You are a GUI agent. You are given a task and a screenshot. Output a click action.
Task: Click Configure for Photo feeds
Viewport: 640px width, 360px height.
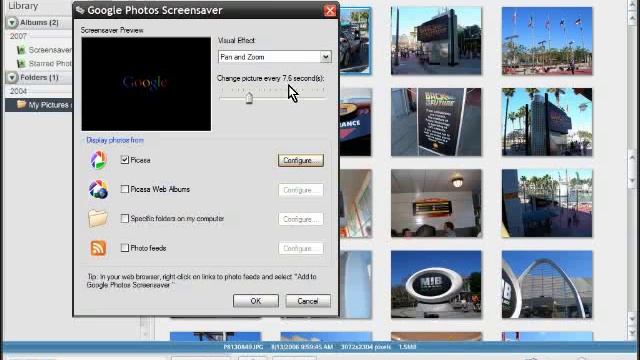(x=301, y=248)
